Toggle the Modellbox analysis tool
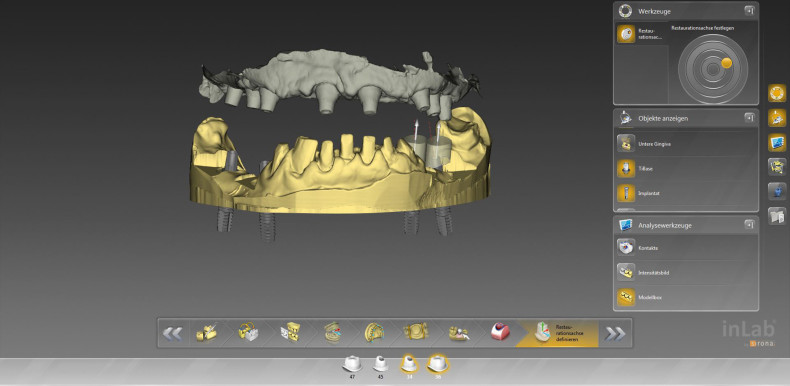Viewport: 790px width, 386px height. click(x=687, y=297)
